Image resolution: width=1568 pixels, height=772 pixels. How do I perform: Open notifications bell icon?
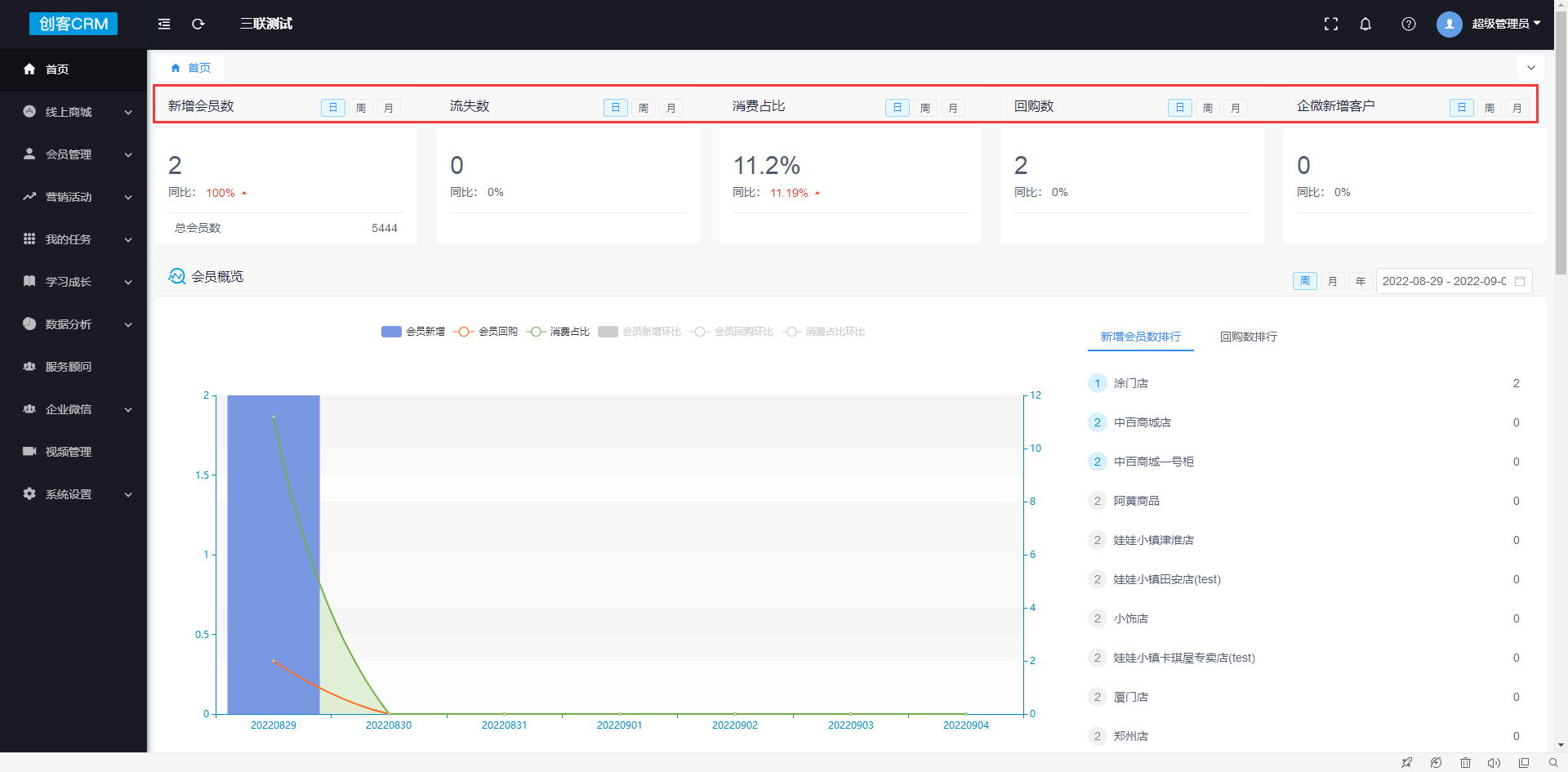tap(1365, 25)
